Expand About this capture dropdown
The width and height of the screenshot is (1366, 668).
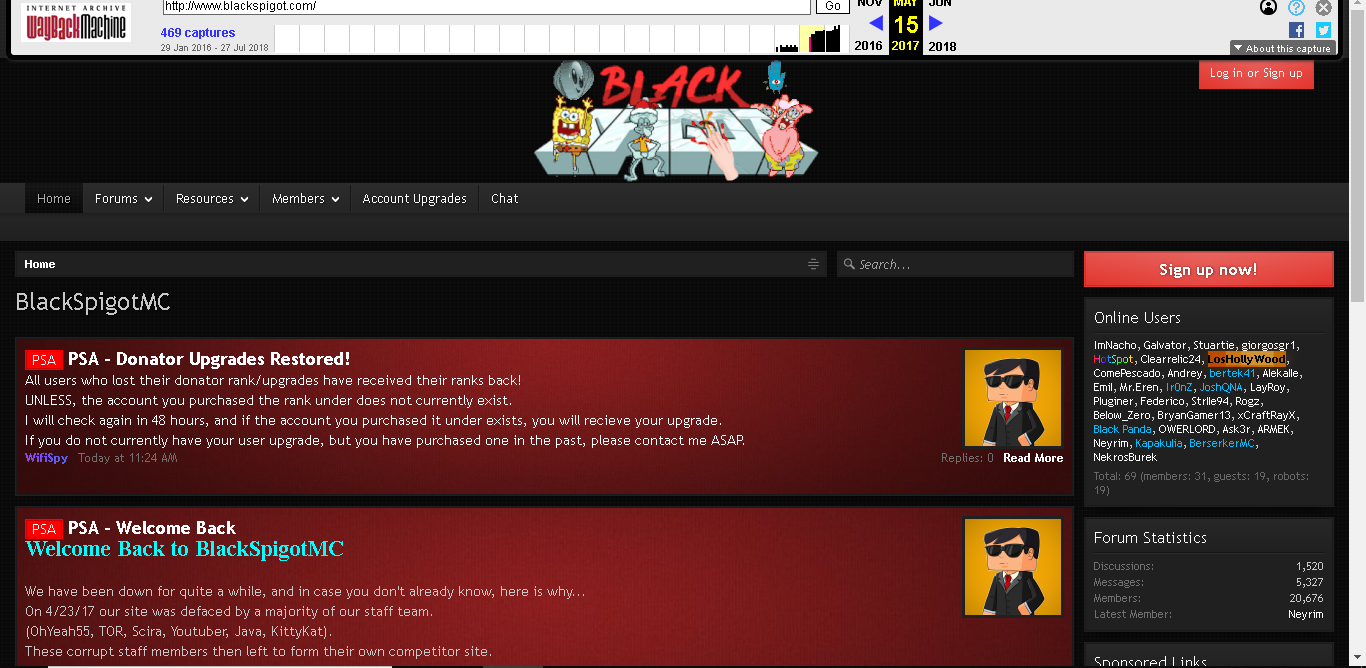point(1283,48)
